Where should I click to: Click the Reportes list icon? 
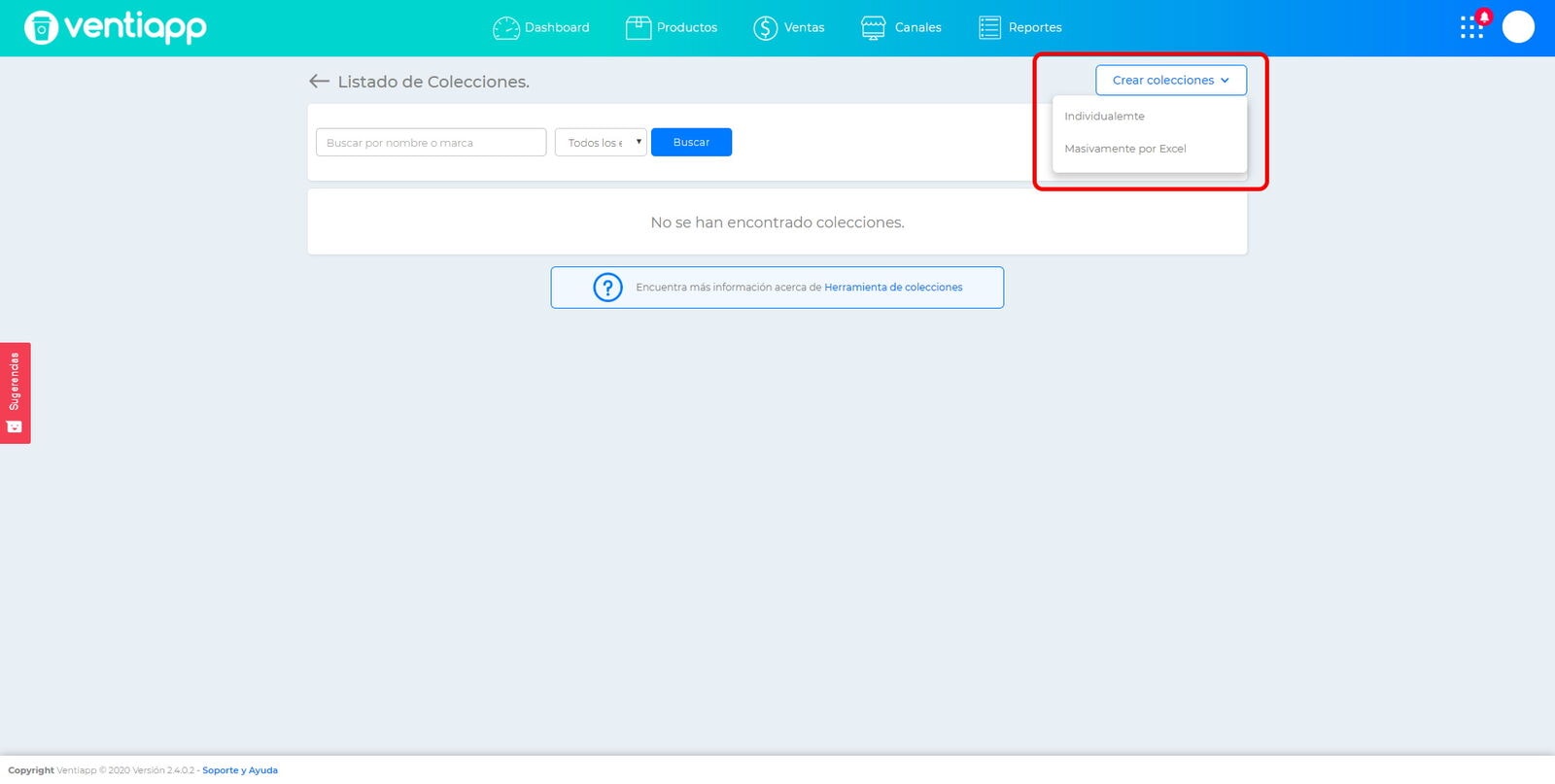tap(989, 28)
